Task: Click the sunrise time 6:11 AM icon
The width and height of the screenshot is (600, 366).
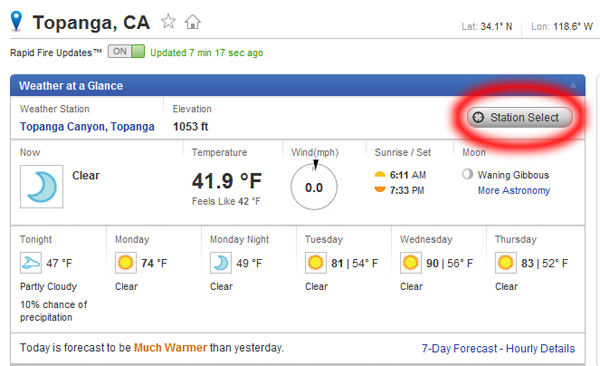Action: [380, 175]
